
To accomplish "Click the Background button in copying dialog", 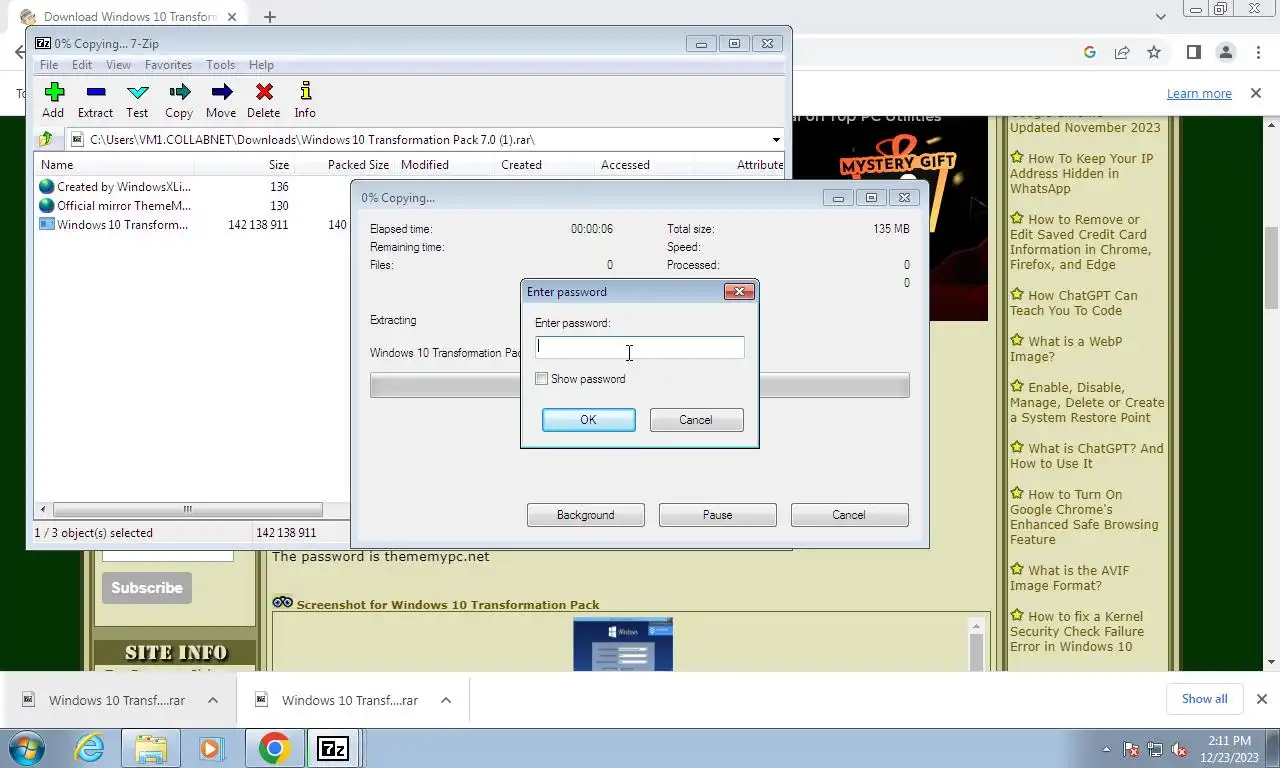I will coord(586,515).
